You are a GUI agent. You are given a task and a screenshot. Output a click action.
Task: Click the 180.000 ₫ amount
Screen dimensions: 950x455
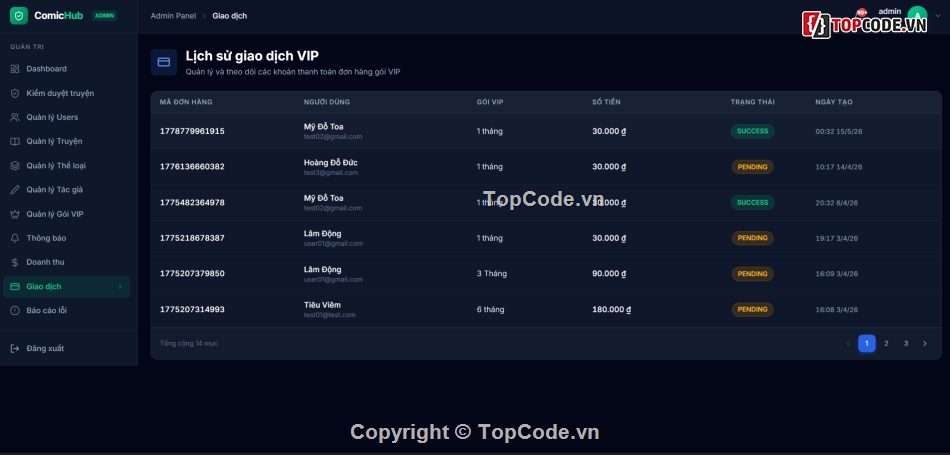tap(611, 310)
